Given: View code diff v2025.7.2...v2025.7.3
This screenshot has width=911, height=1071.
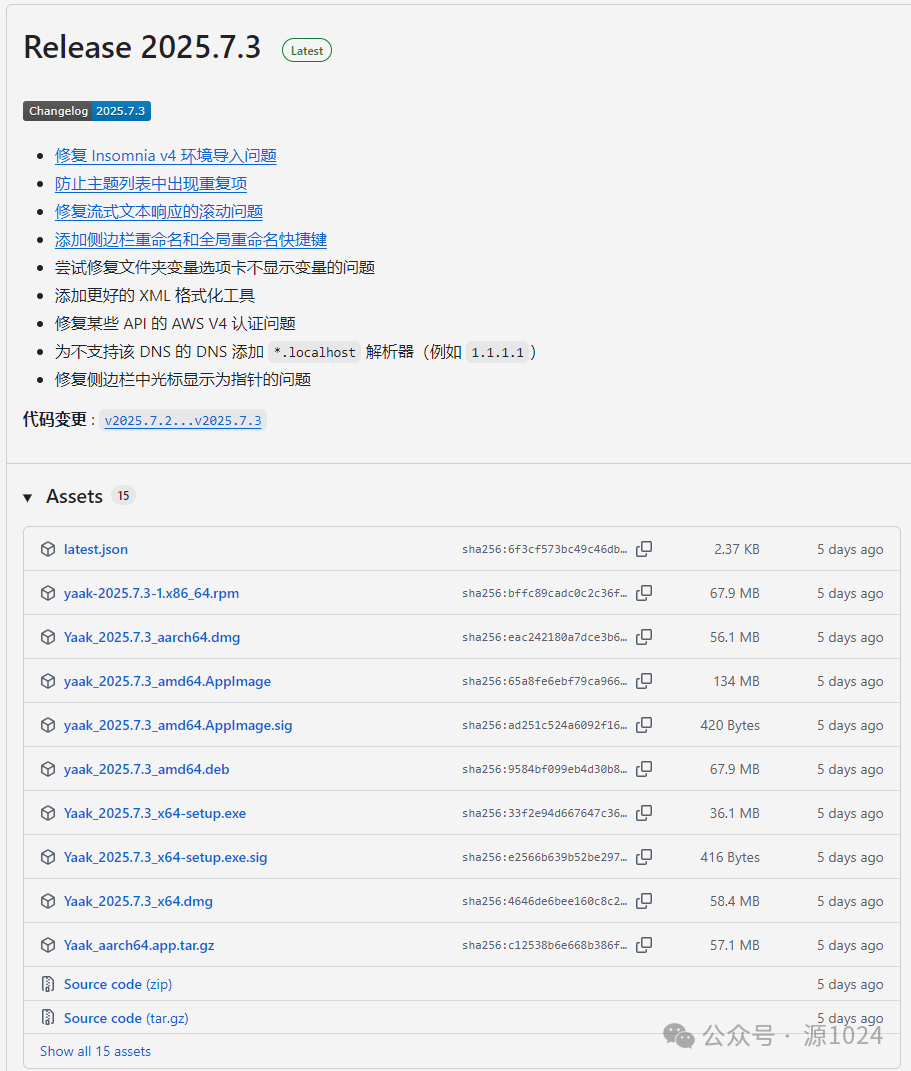Looking at the screenshot, I should tap(183, 420).
